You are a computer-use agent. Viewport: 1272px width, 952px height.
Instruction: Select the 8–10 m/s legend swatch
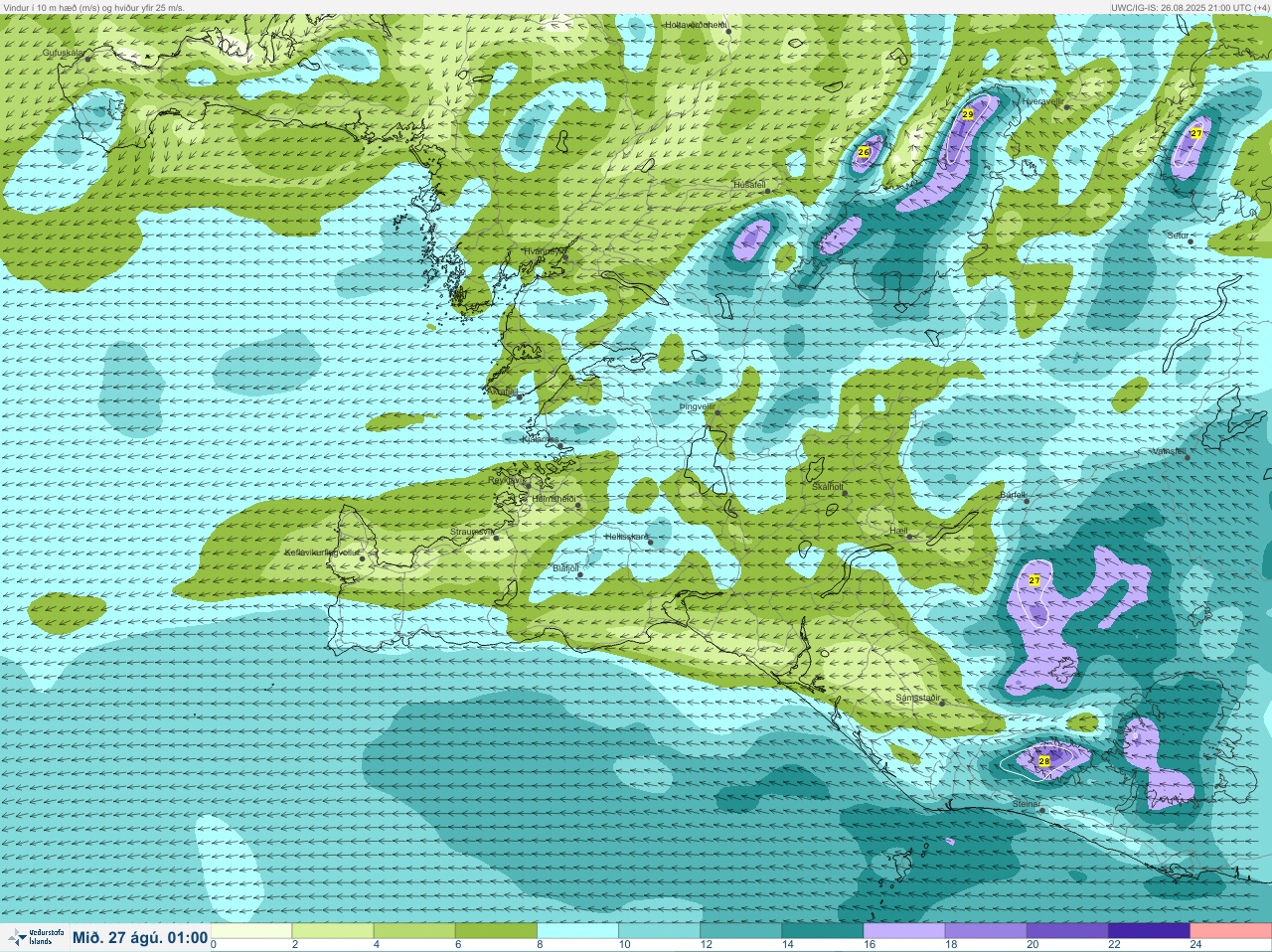coord(577,931)
